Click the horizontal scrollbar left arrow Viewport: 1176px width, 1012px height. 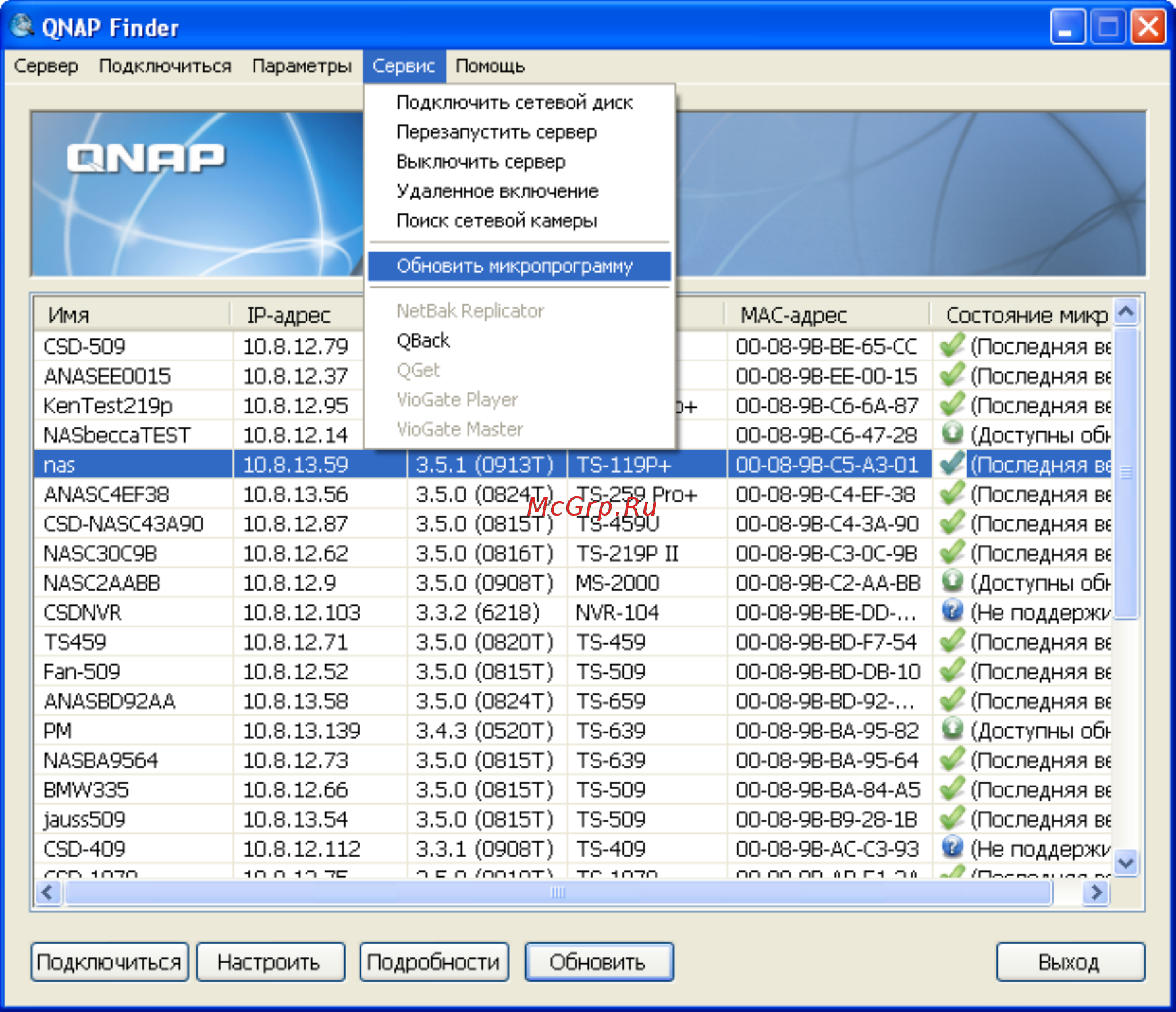(x=48, y=893)
